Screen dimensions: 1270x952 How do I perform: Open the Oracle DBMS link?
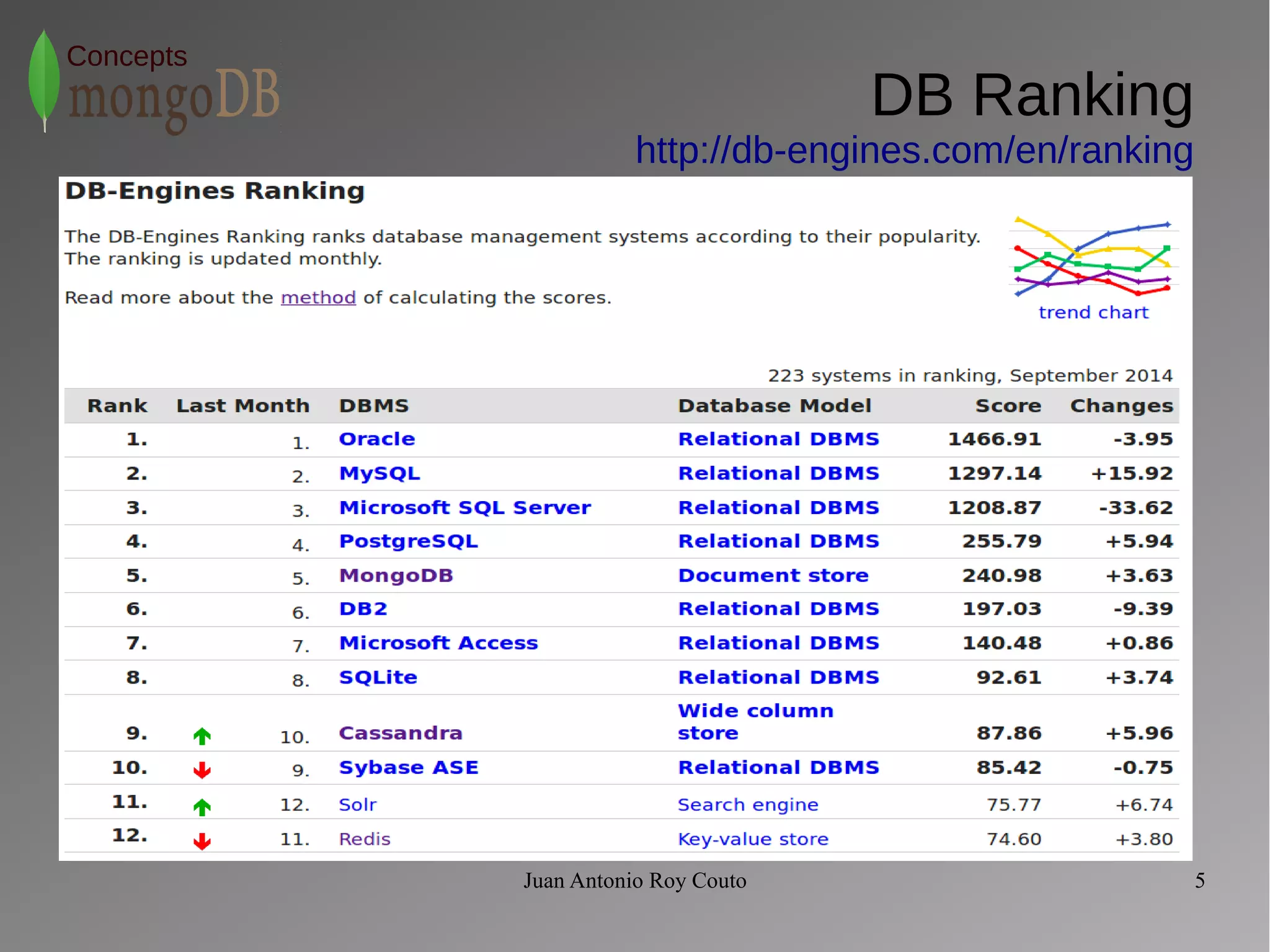[x=377, y=439]
